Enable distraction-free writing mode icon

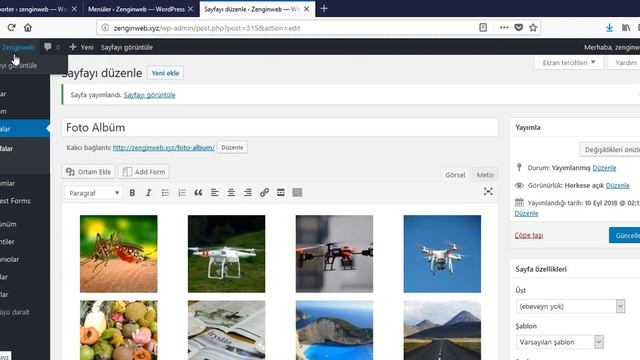488,192
